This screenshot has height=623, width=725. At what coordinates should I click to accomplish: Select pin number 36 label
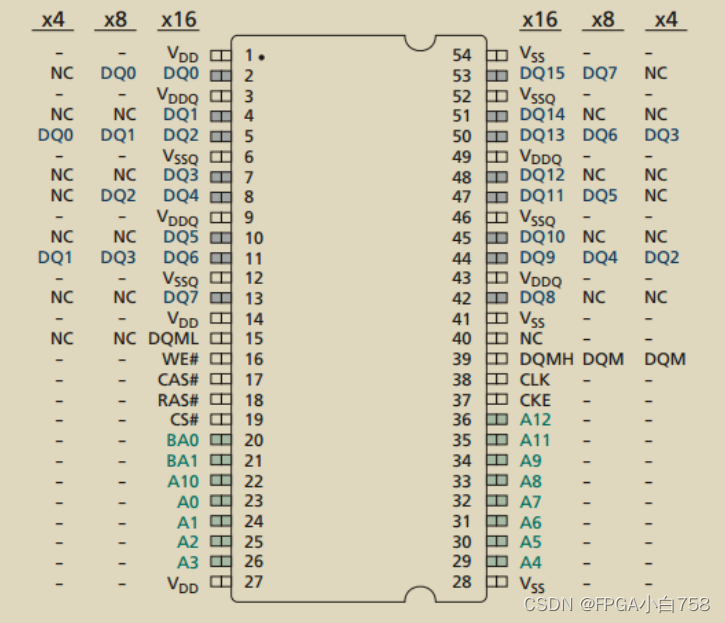click(461, 419)
